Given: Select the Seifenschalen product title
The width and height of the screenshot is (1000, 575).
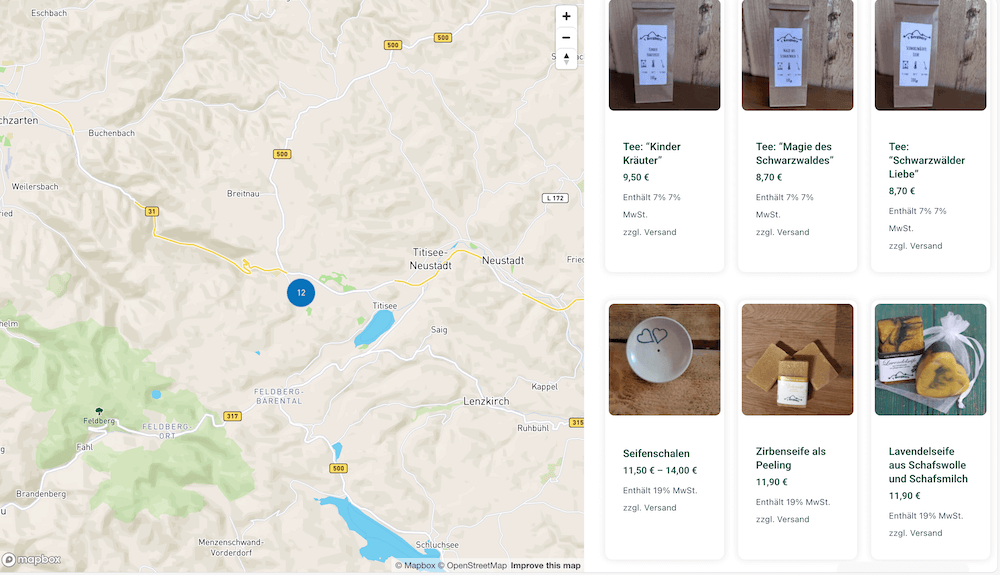Looking at the screenshot, I should coord(656,454).
